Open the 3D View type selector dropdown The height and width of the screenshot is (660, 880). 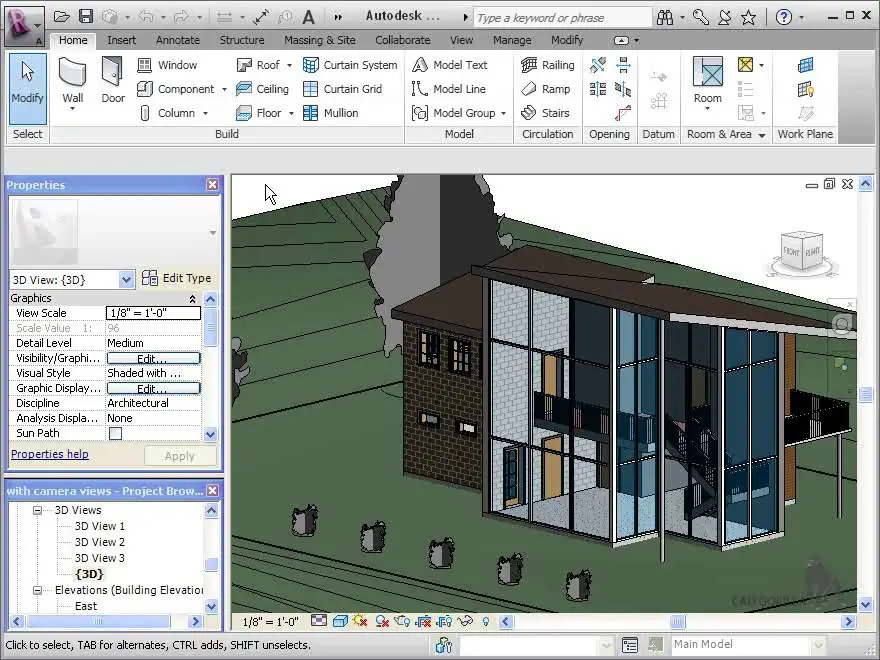click(x=126, y=280)
